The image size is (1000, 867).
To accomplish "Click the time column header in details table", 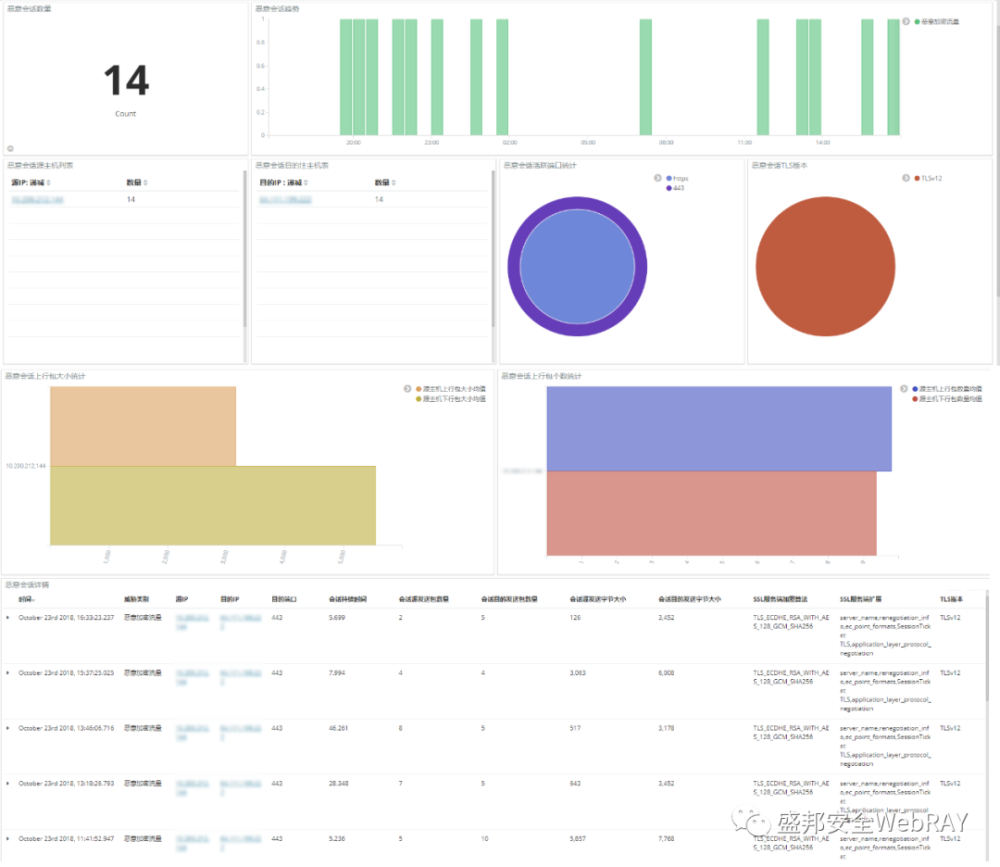I will point(26,599).
